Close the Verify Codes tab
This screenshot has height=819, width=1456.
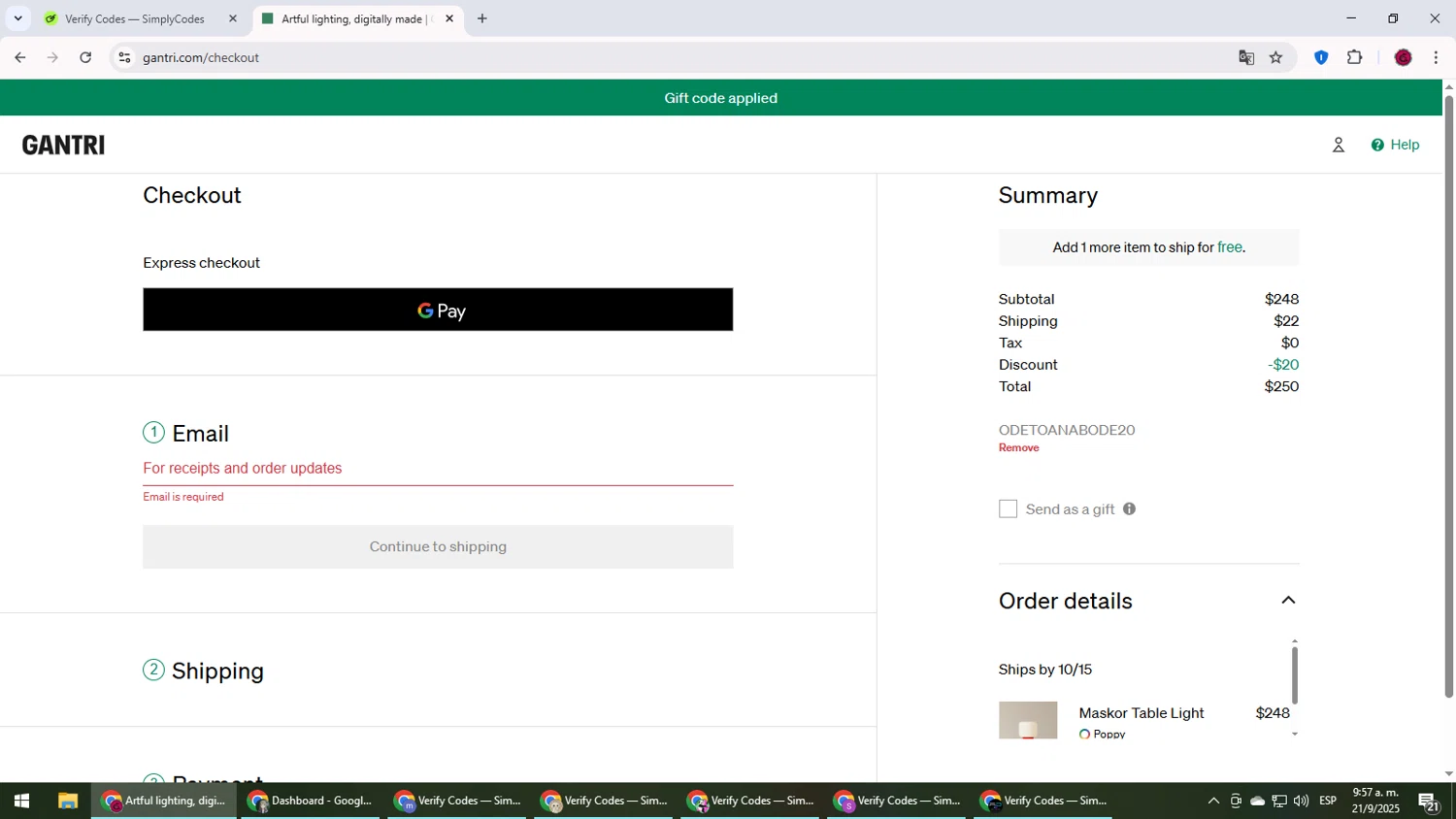pyautogui.click(x=232, y=18)
